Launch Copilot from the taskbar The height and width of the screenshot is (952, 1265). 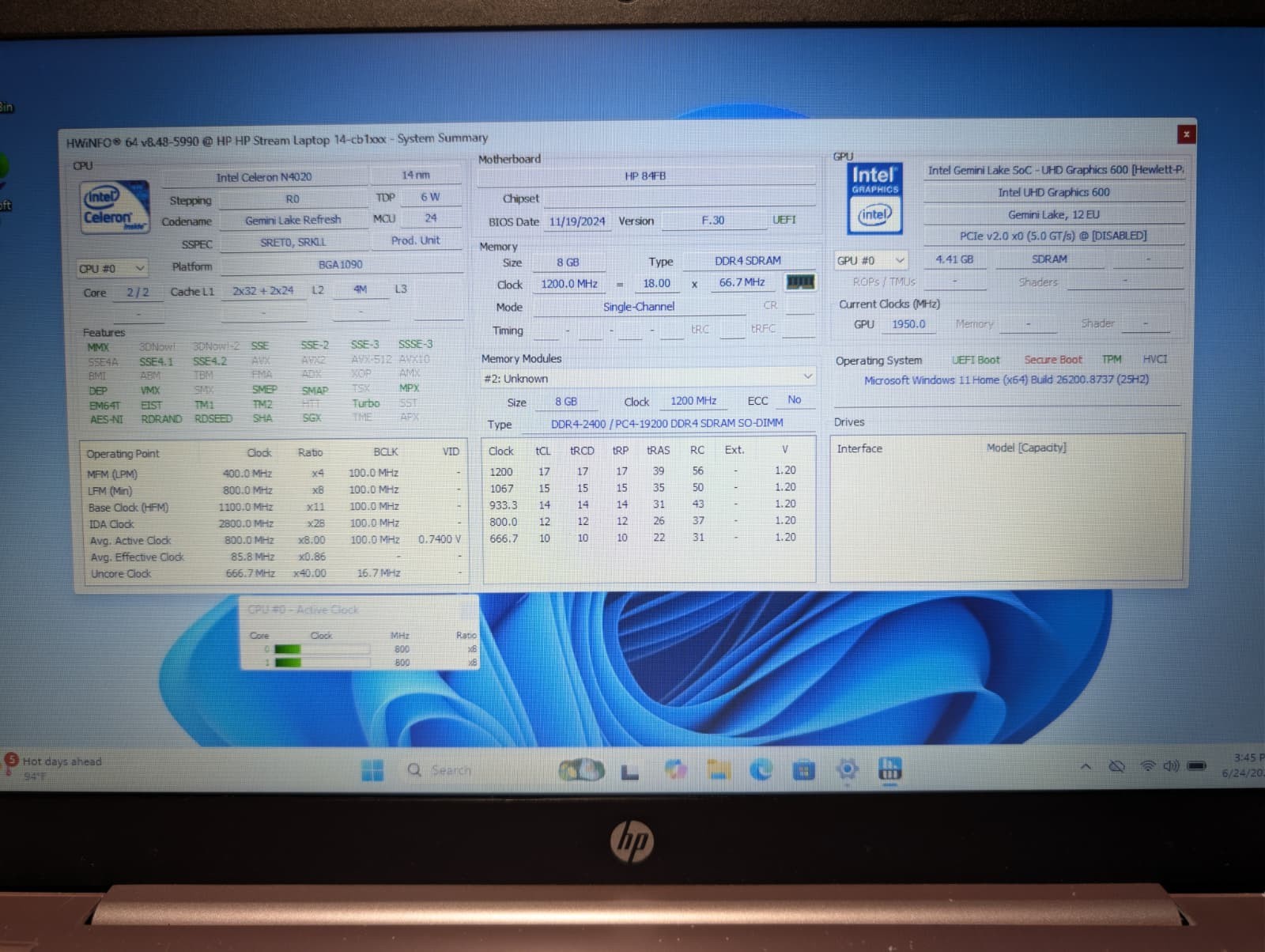(x=674, y=769)
